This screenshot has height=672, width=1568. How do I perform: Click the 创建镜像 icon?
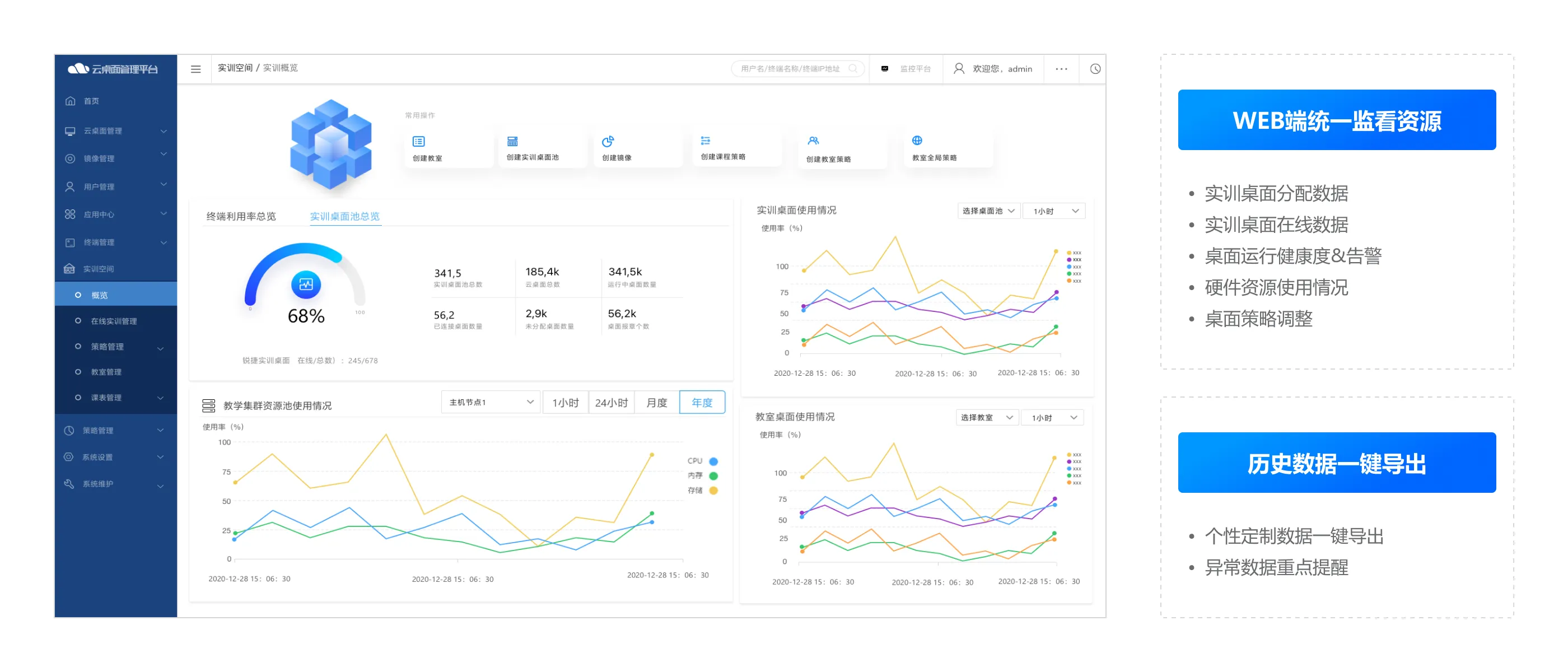(x=607, y=141)
